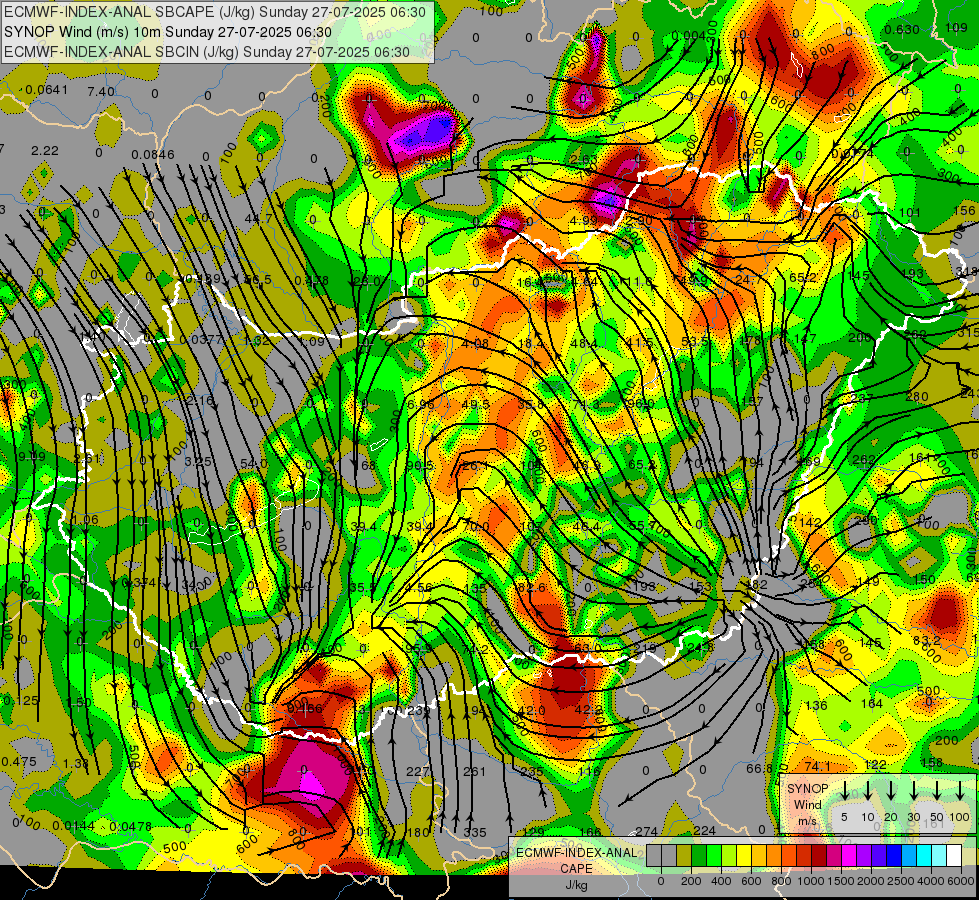Click the wind arrow above the 20 m/s label
This screenshot has width=979, height=900.
coord(891,791)
